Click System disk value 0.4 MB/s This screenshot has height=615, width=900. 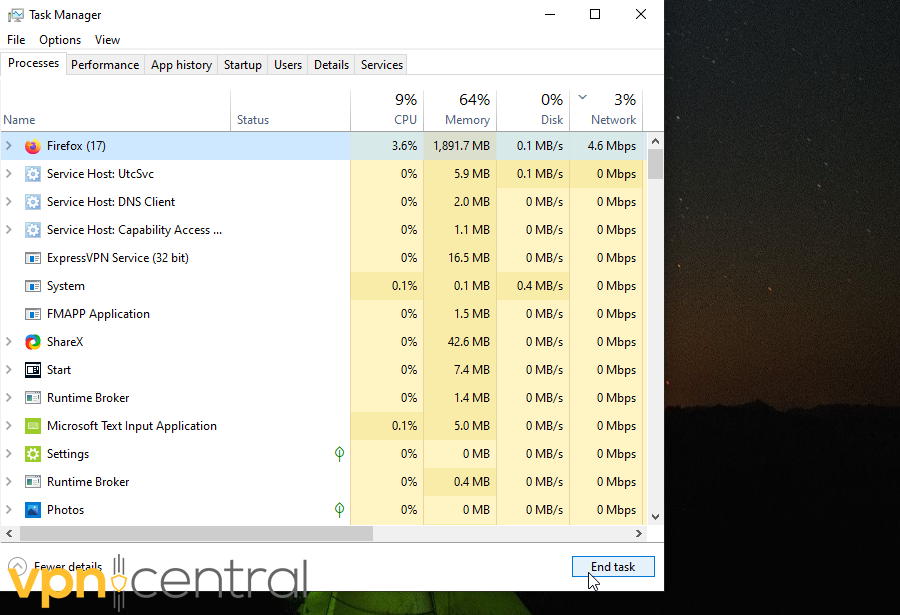(x=540, y=286)
